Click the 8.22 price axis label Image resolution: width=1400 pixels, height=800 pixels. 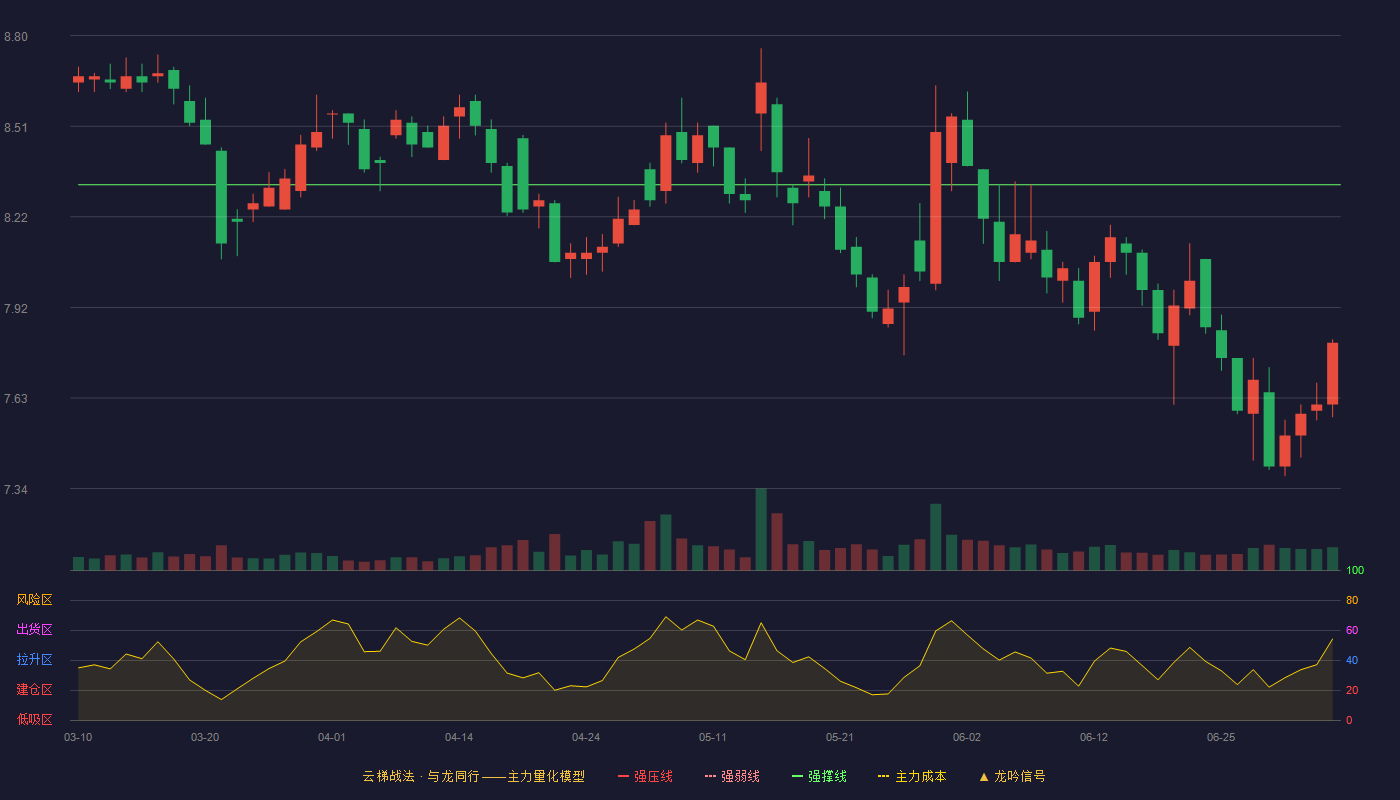[x=16, y=218]
